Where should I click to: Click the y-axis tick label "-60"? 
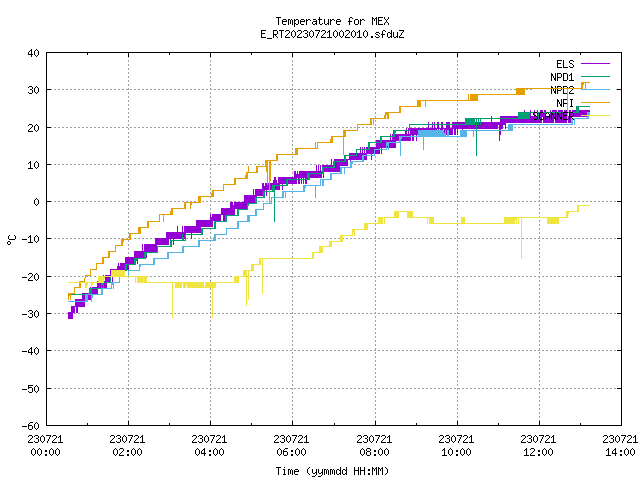click(31, 426)
